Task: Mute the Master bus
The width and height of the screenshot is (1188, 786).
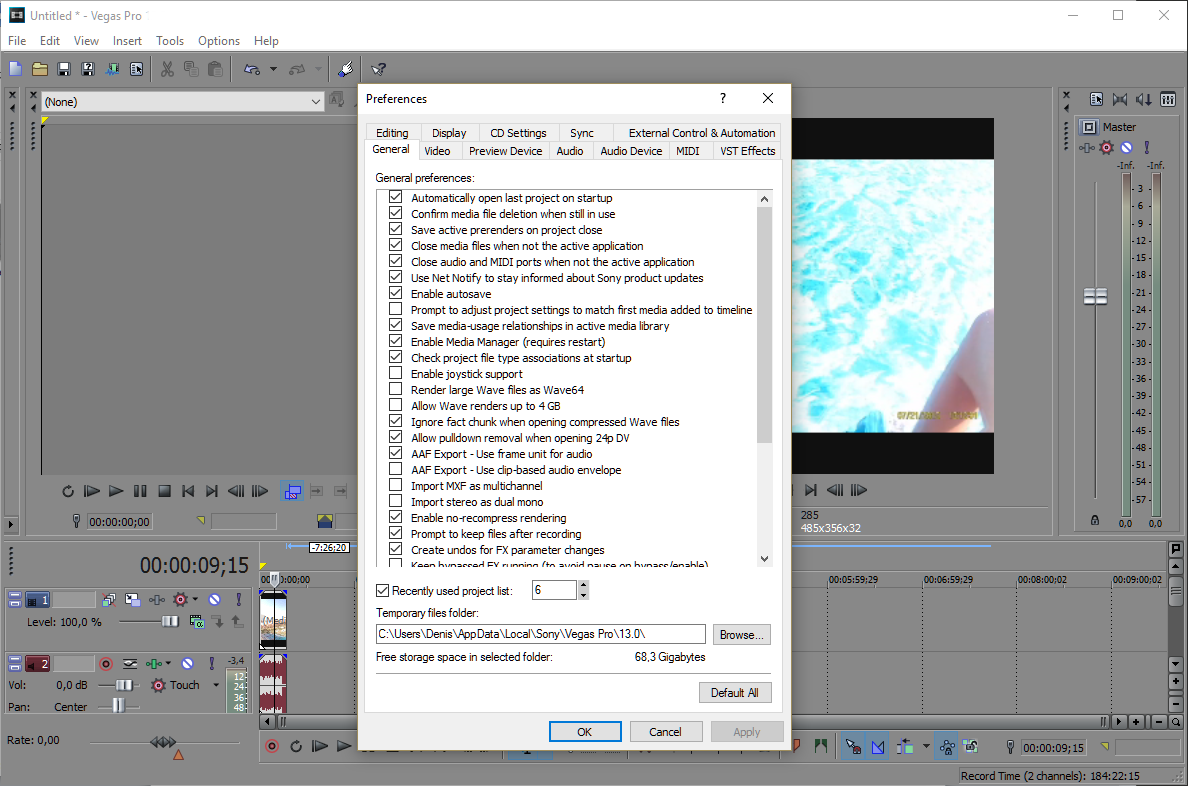Action: point(1127,148)
